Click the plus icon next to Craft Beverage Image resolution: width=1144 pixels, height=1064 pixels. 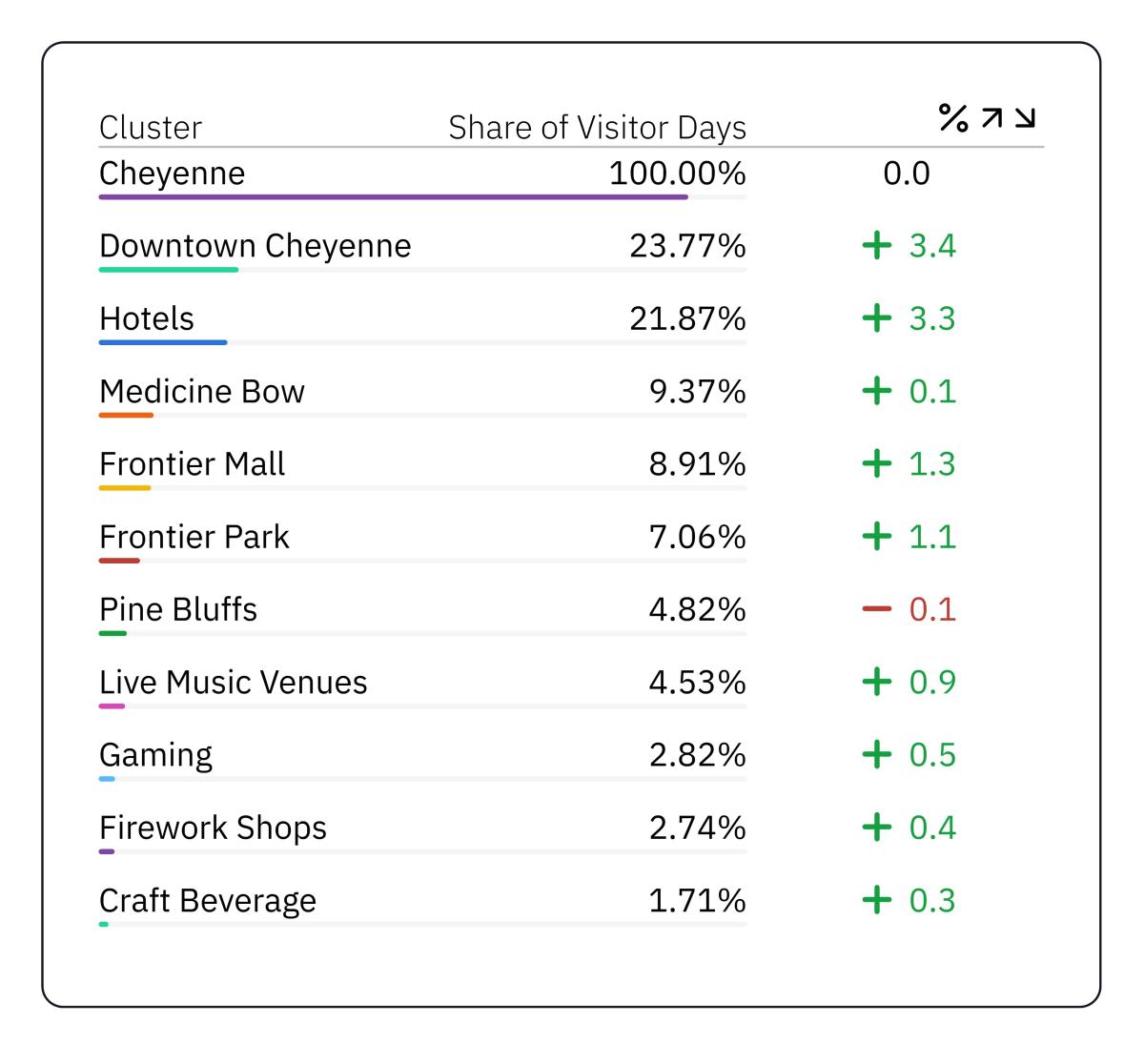pos(876,900)
